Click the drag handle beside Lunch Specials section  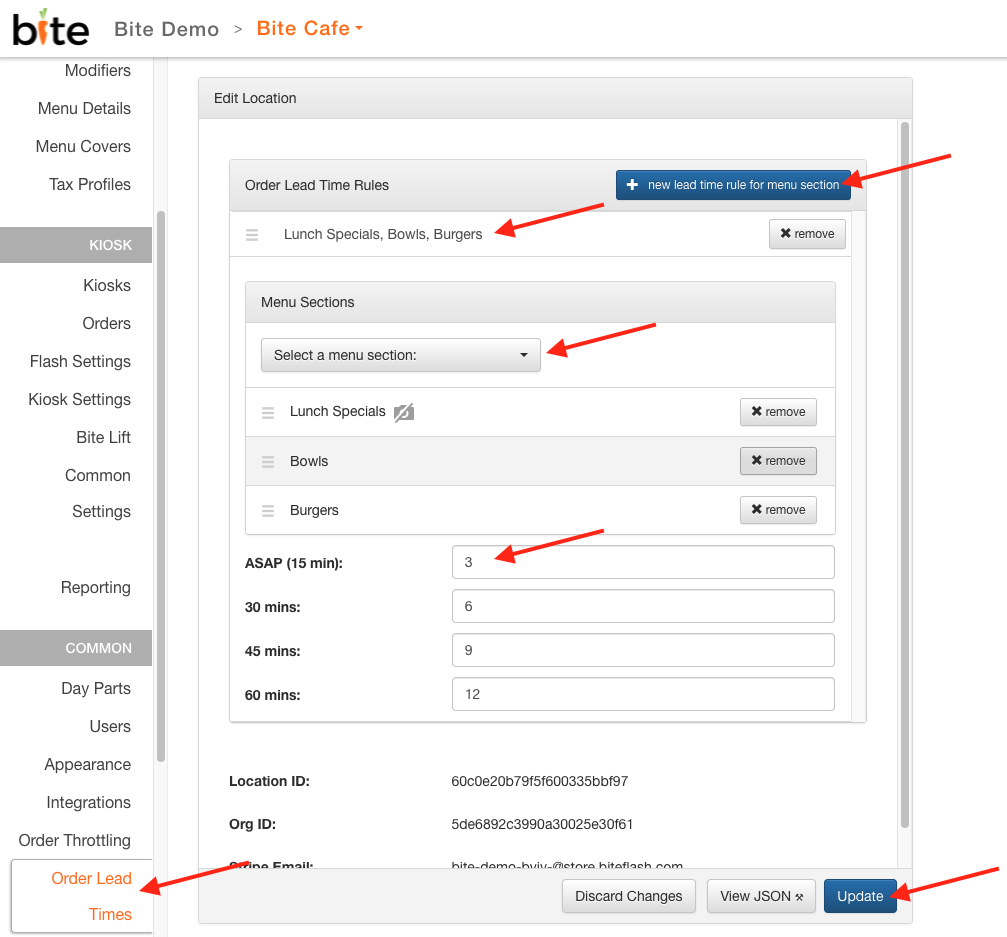coord(268,412)
